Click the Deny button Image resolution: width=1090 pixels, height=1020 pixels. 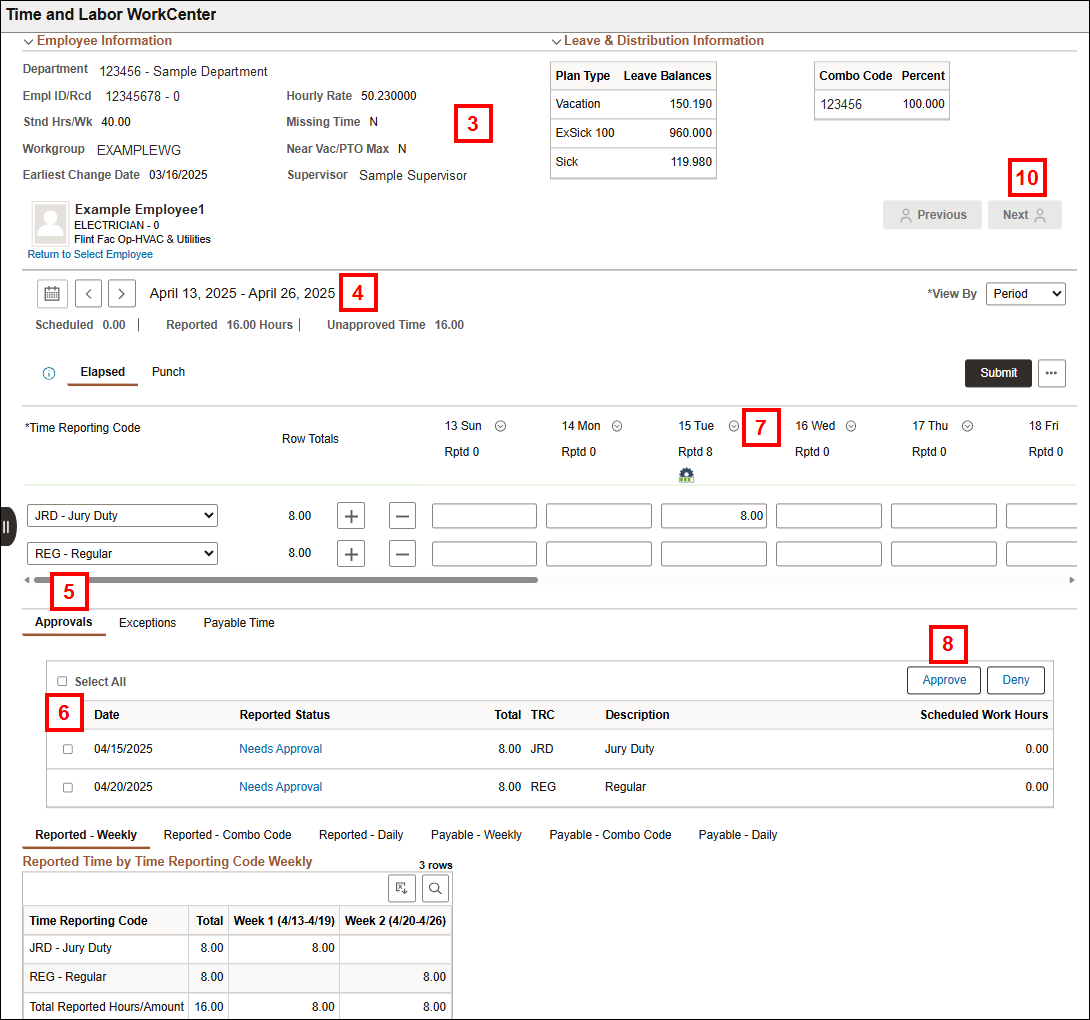click(1016, 680)
